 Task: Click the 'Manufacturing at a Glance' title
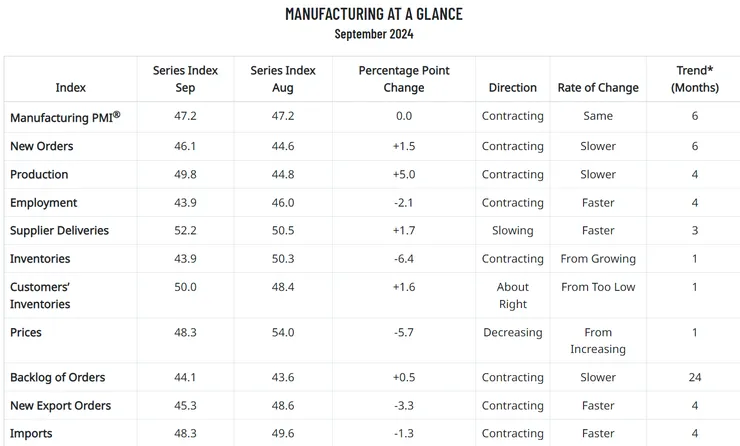[x=374, y=14]
